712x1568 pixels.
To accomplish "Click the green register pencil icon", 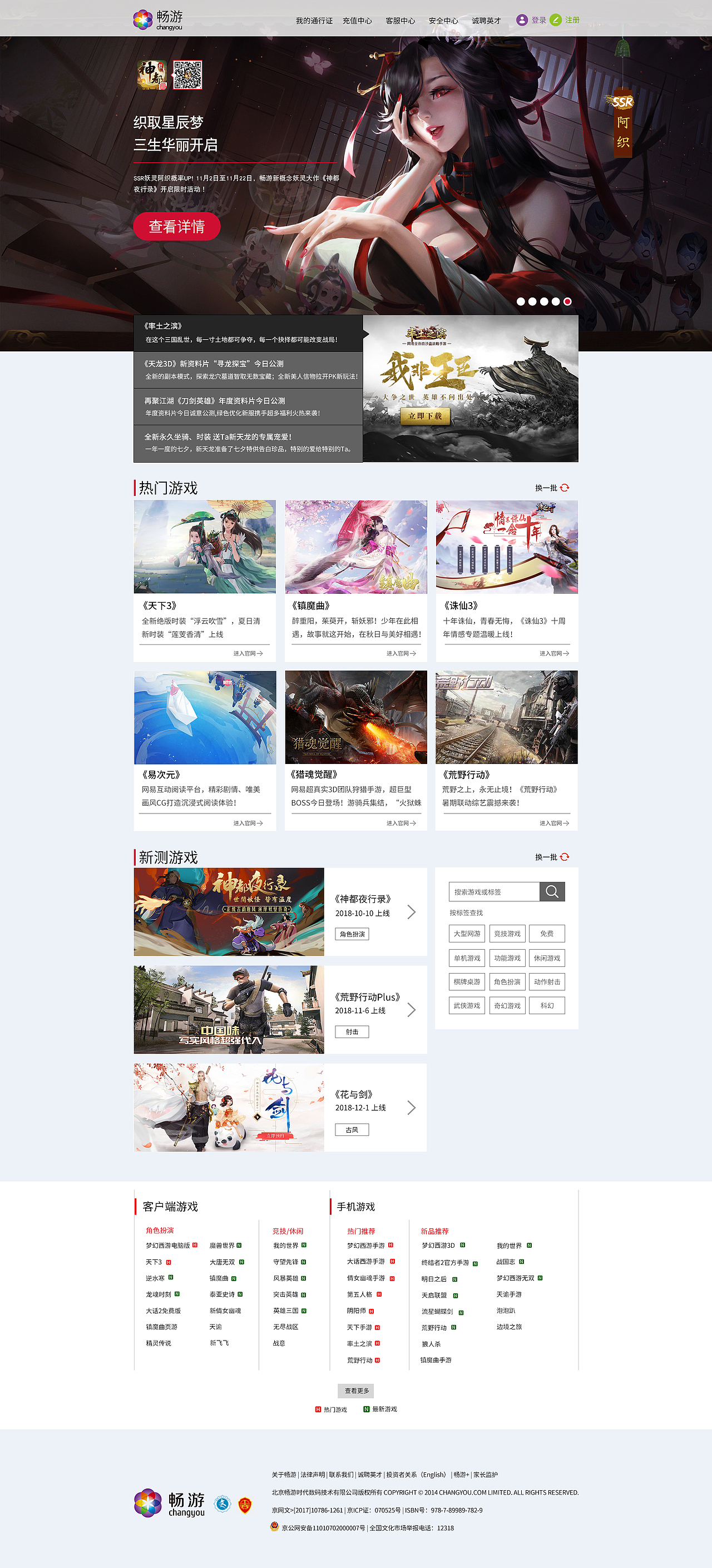I will (556, 20).
